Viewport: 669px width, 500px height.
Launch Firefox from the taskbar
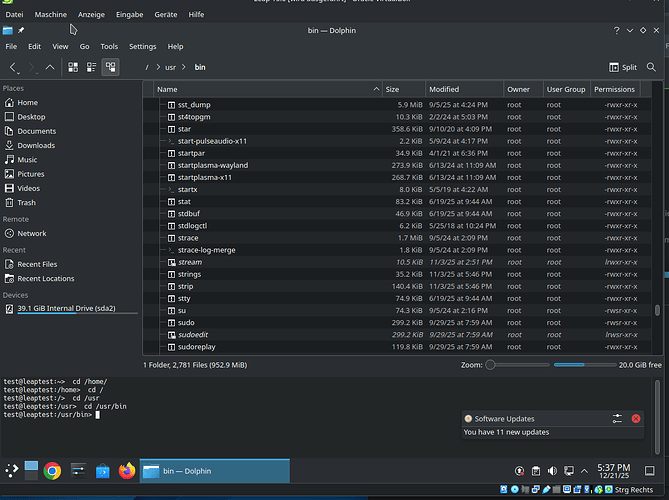click(126, 470)
